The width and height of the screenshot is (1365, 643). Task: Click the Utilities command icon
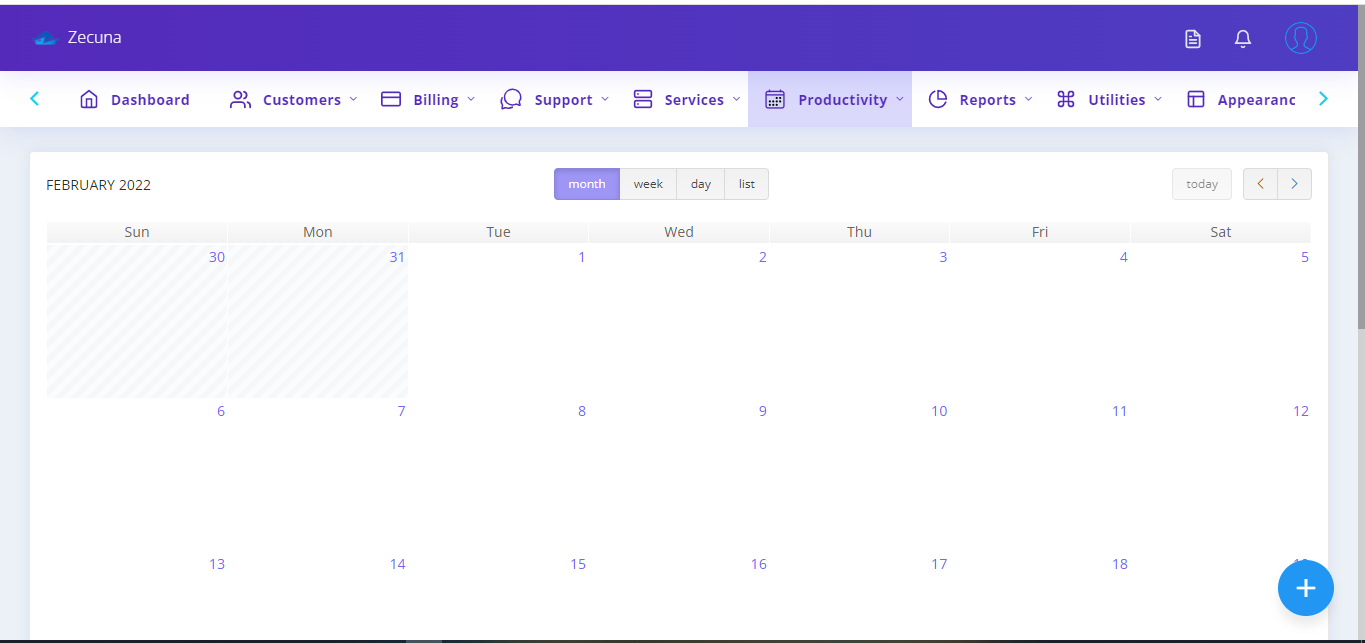click(1064, 99)
